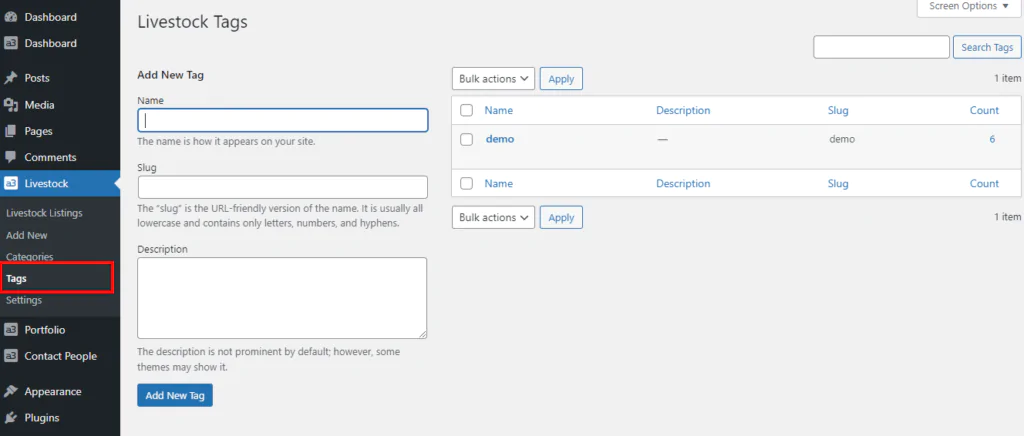
Task: Click the Comments bubble icon in sidebar
Action: pyautogui.click(x=11, y=157)
